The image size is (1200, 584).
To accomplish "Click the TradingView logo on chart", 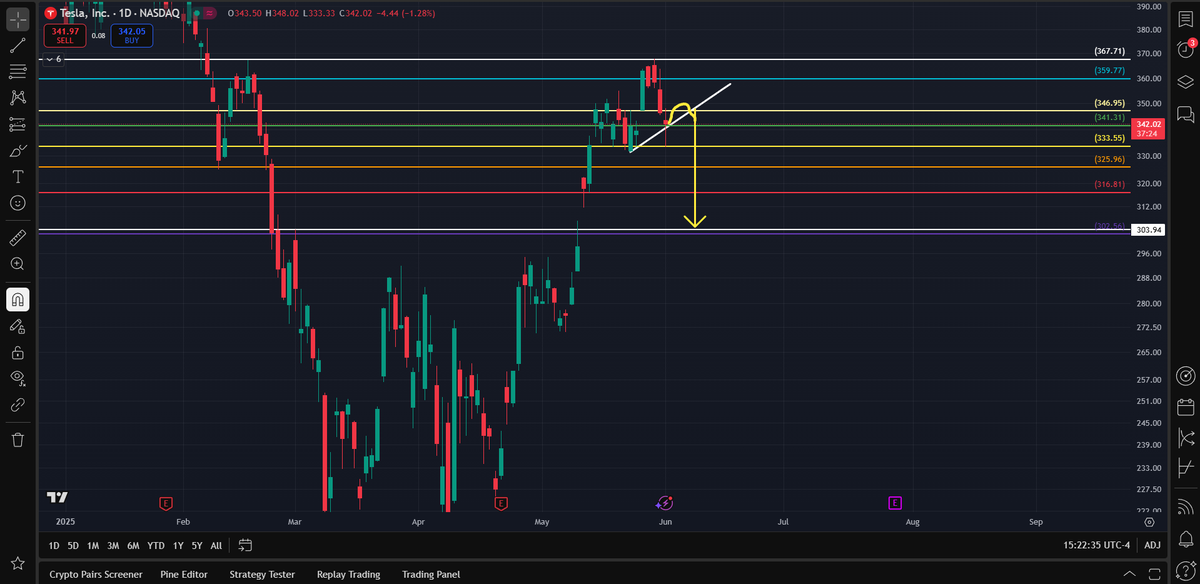I will point(57,497).
